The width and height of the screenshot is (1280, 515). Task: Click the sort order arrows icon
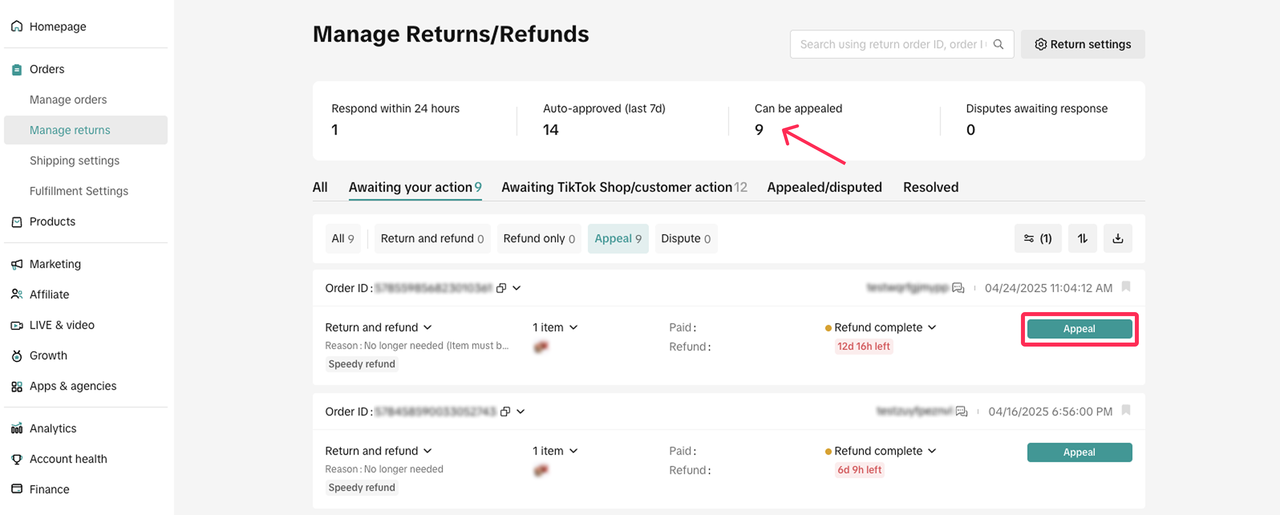(x=1082, y=239)
